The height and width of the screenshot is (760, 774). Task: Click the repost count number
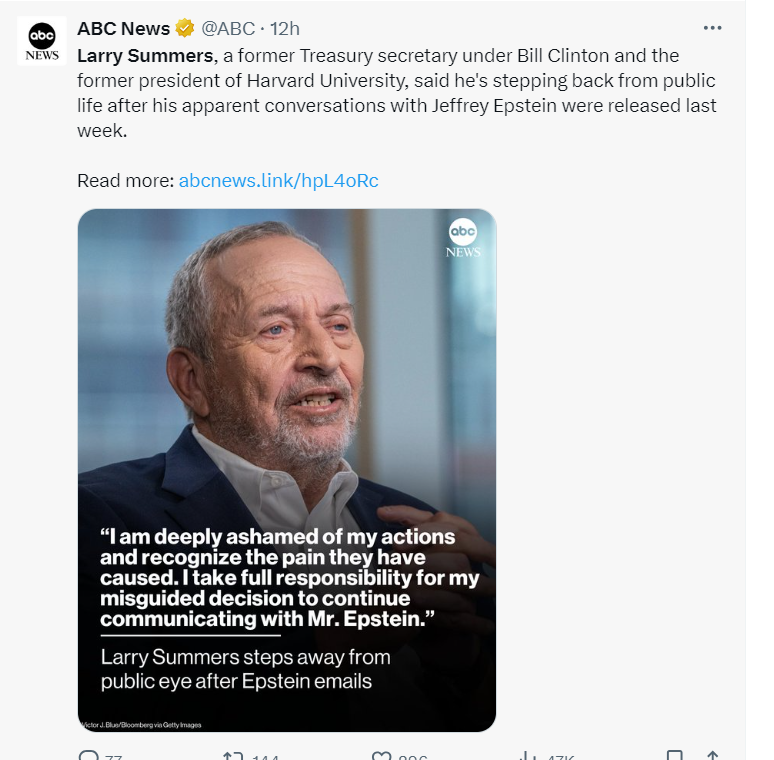[x=265, y=757]
